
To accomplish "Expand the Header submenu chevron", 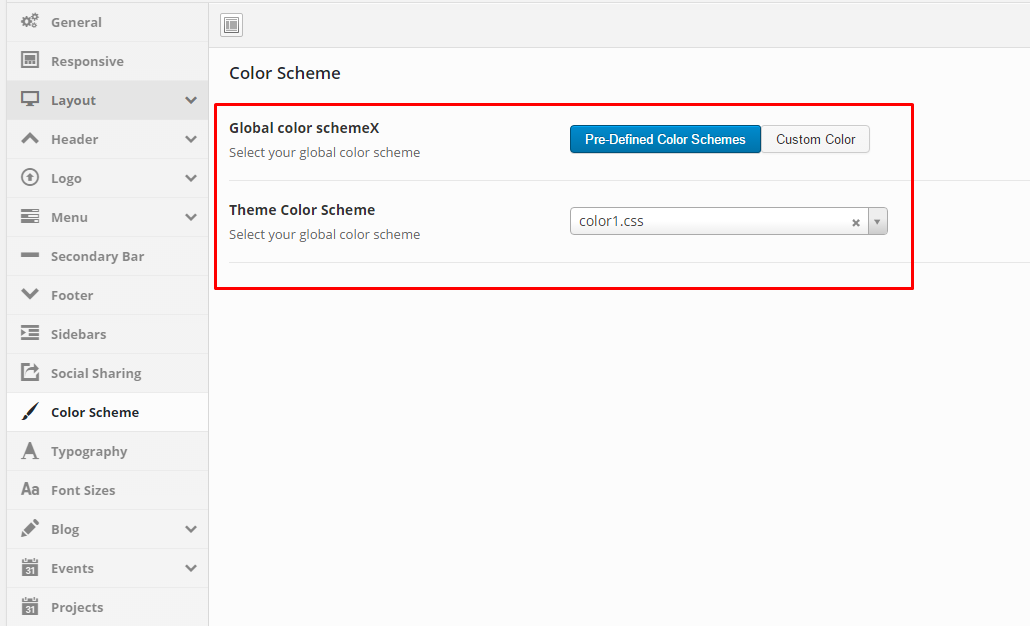I will coord(190,139).
